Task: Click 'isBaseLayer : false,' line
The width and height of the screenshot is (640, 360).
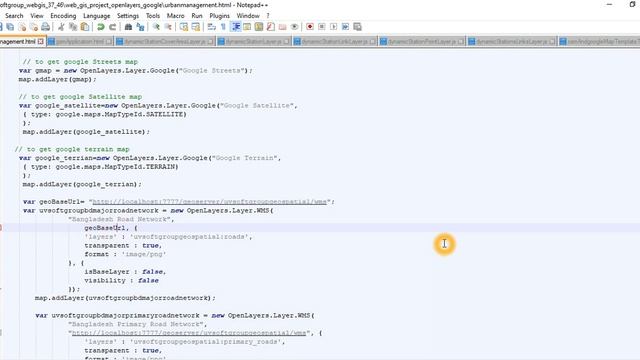Action: (x=125, y=272)
